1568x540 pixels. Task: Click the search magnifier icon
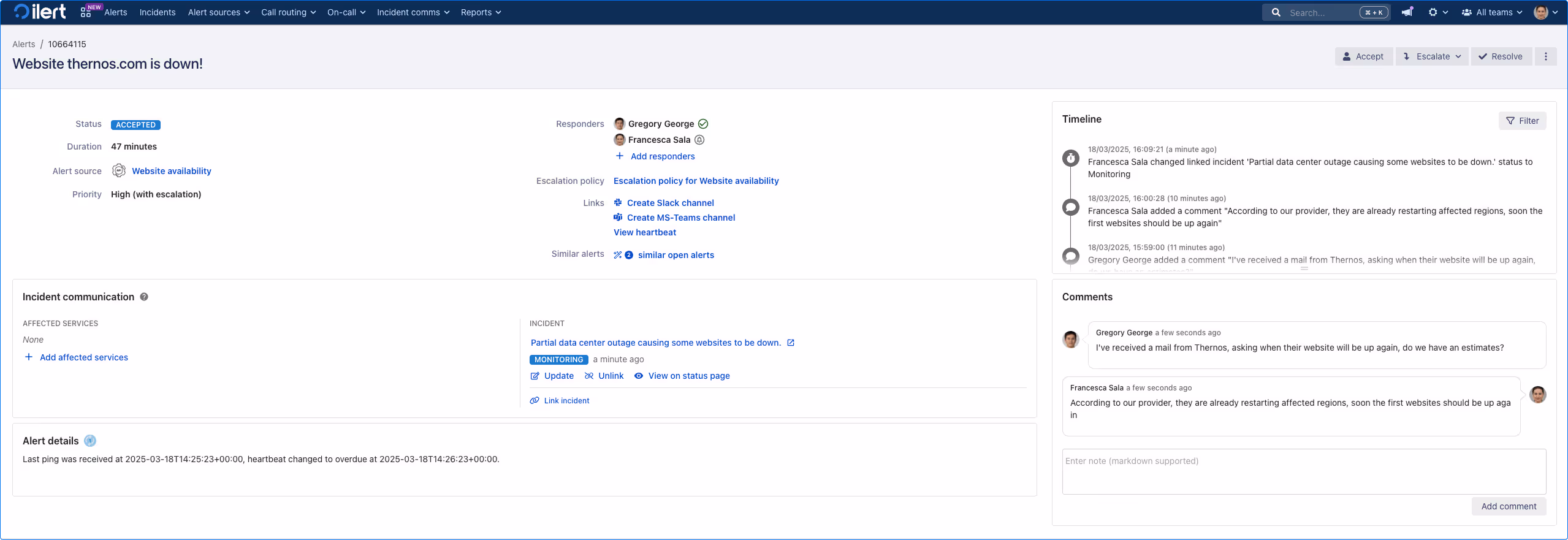pos(1276,12)
